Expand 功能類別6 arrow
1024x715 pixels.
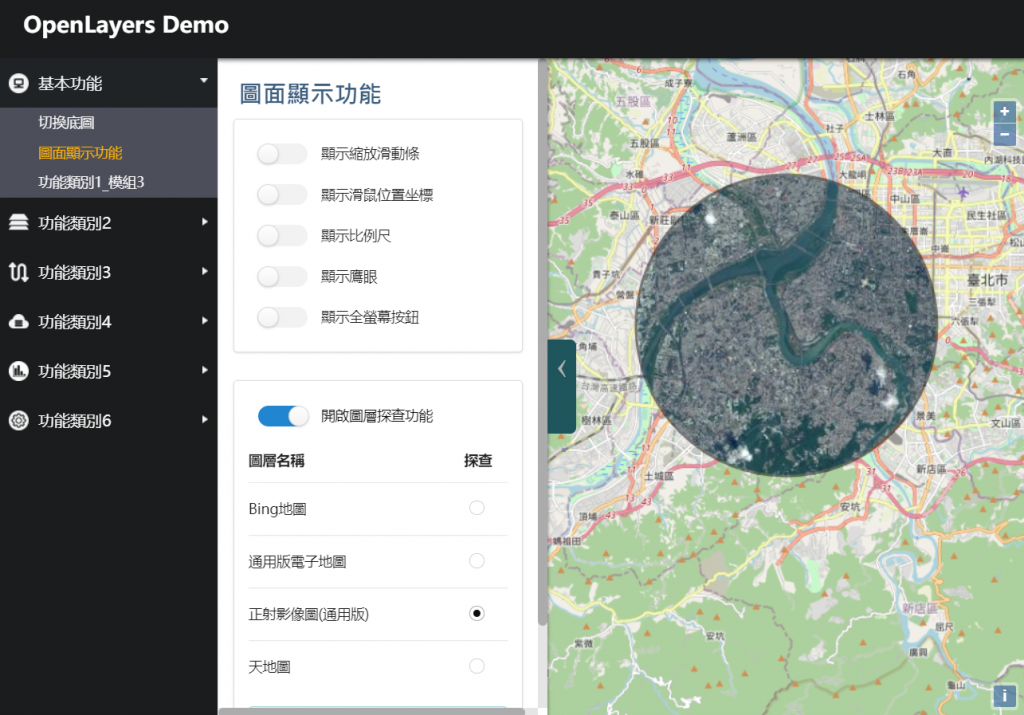point(204,419)
